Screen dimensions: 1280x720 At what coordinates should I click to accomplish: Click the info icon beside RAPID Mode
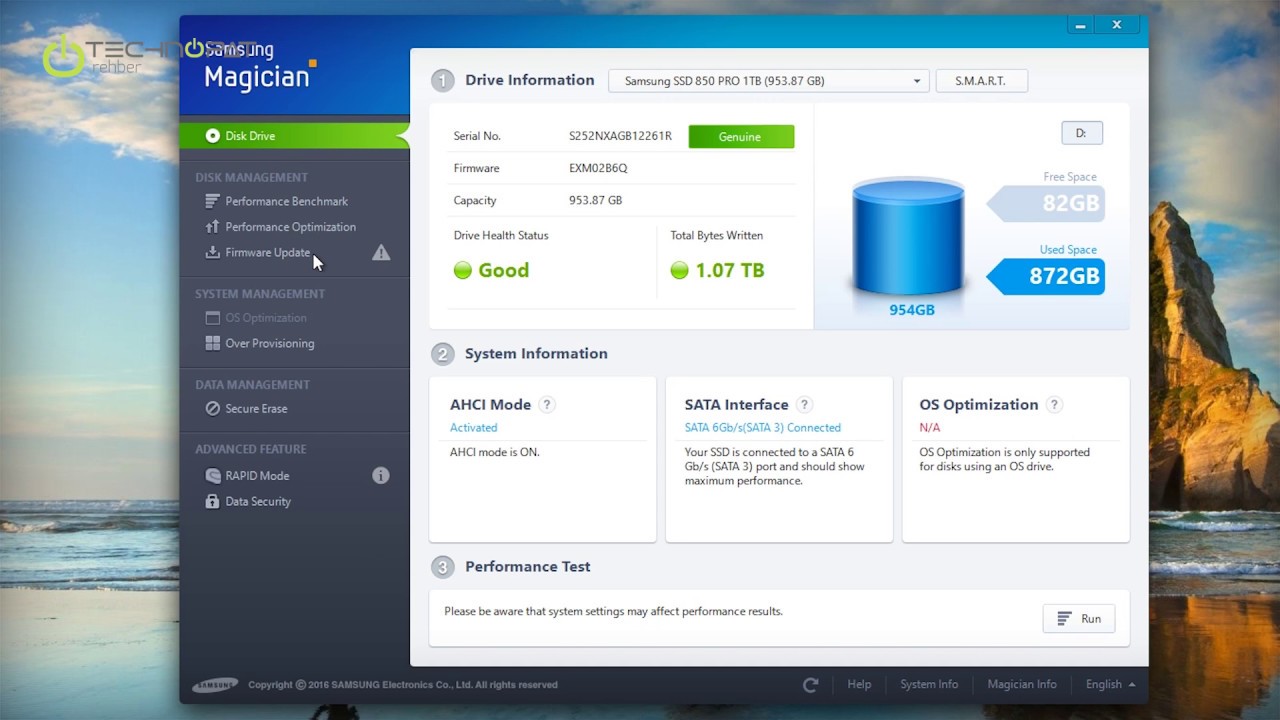(x=381, y=476)
